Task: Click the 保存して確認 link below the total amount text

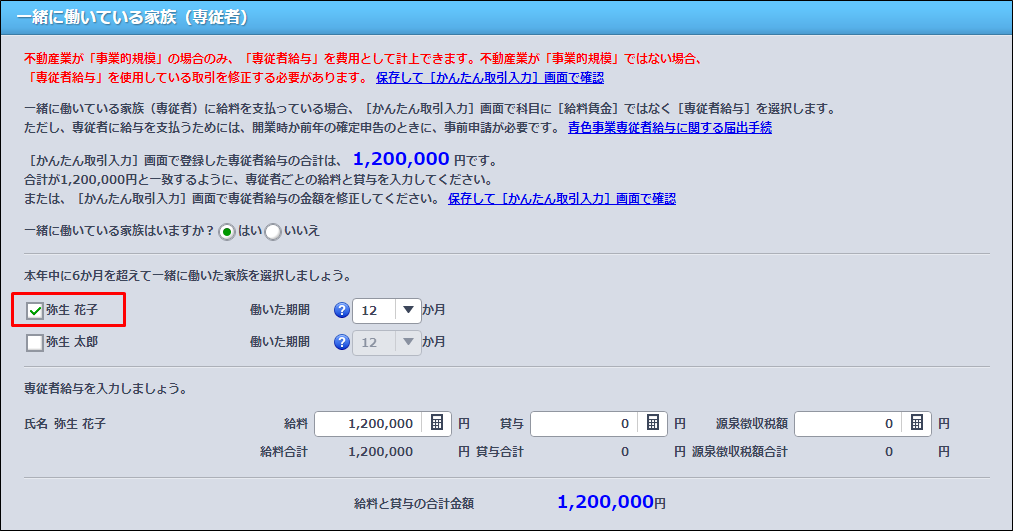Action: pos(561,199)
